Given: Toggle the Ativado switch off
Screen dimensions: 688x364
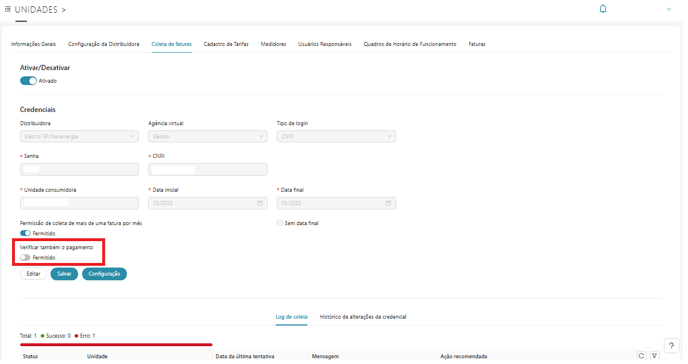Looking at the screenshot, I should tap(28, 81).
